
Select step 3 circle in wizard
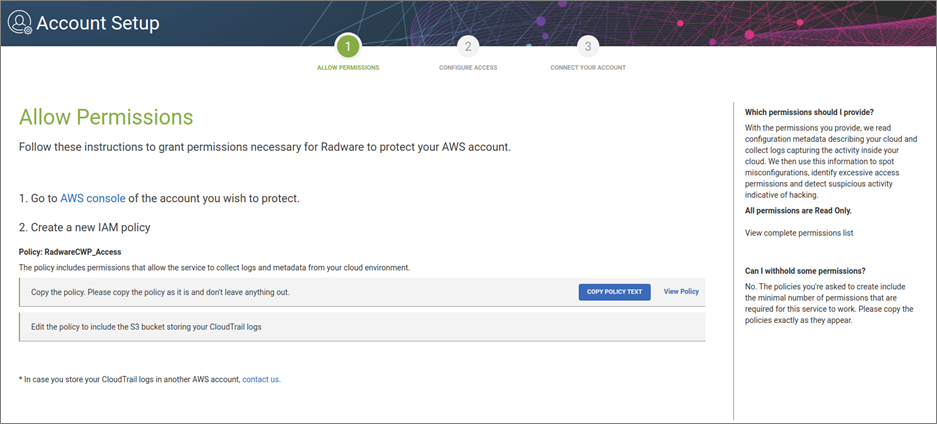click(x=588, y=46)
